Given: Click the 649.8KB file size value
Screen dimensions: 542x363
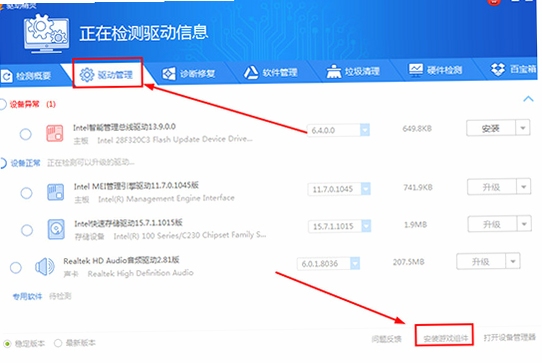Looking at the screenshot, I should (417, 129).
